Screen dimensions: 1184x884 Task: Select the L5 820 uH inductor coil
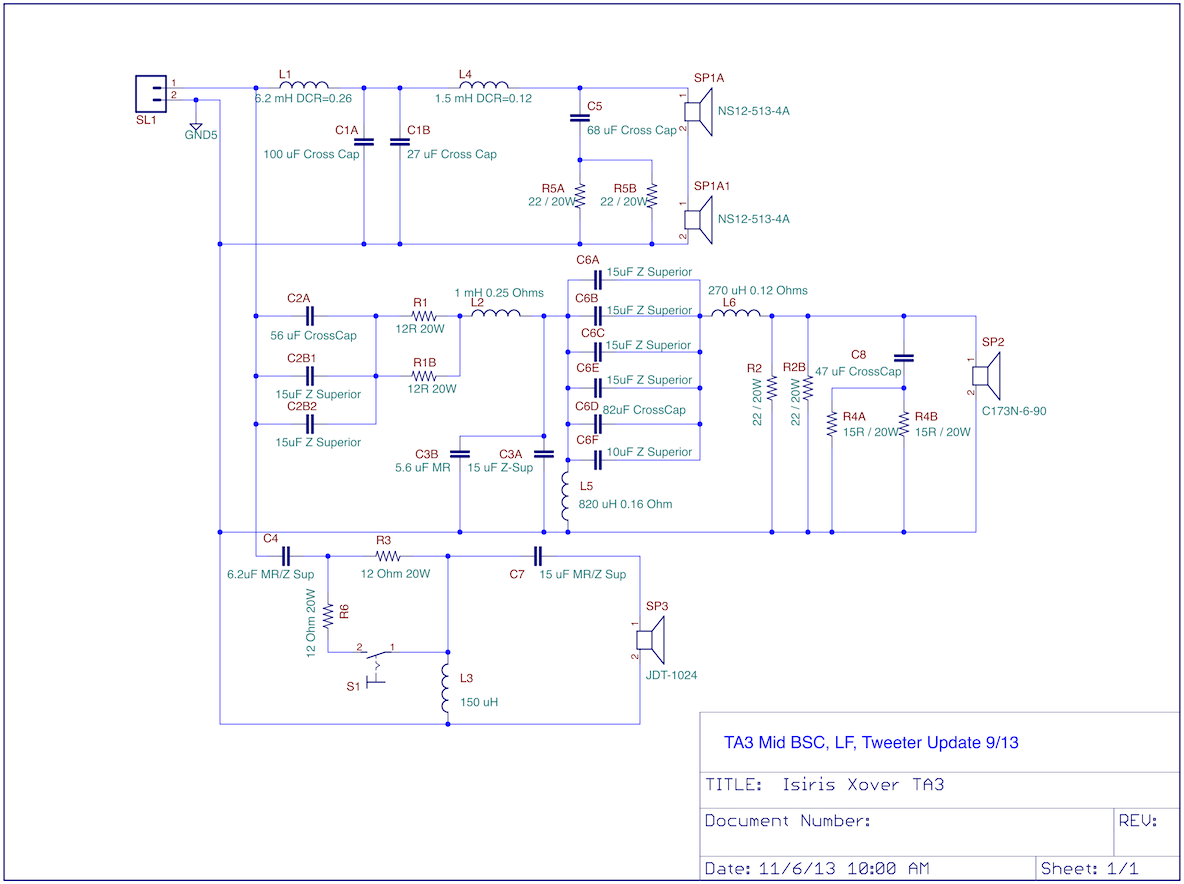[x=566, y=495]
